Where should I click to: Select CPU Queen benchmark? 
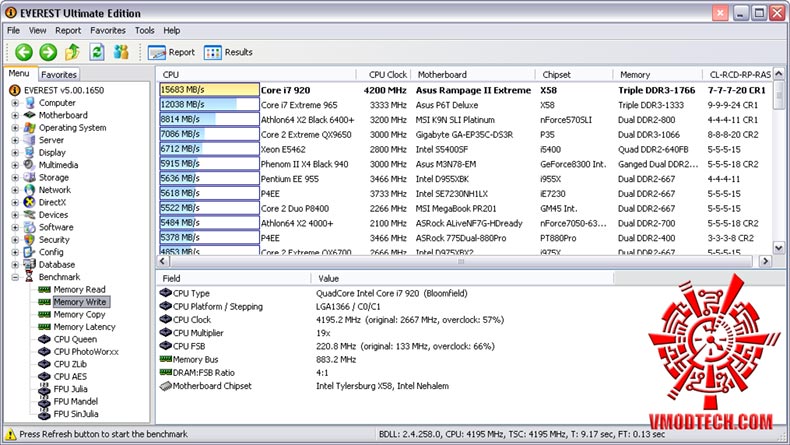pos(75,339)
